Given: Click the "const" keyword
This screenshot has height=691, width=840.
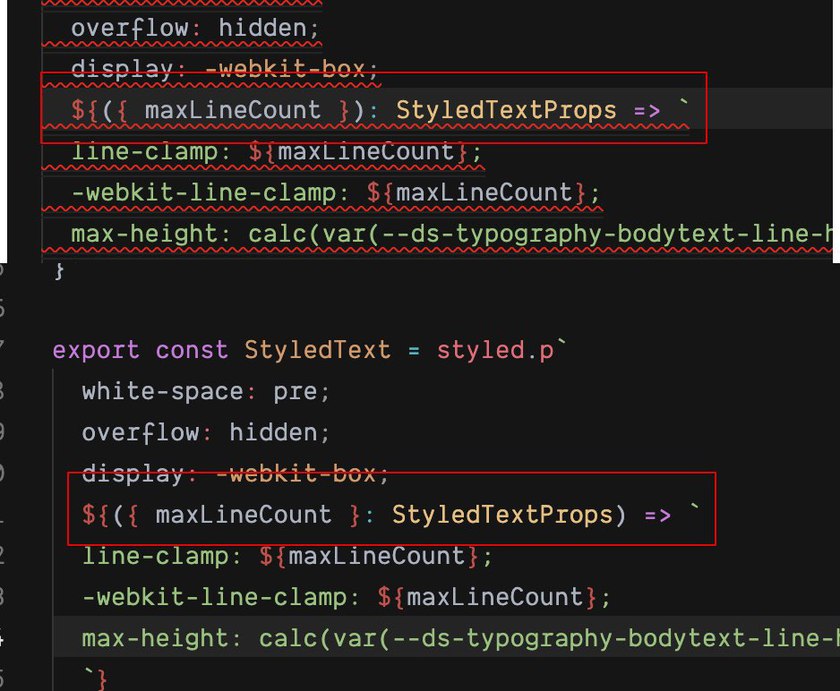Looking at the screenshot, I should point(192,350).
